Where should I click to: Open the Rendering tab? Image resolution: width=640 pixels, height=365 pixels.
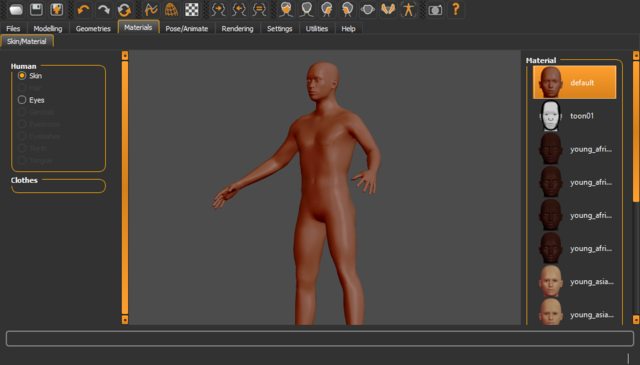pos(237,29)
